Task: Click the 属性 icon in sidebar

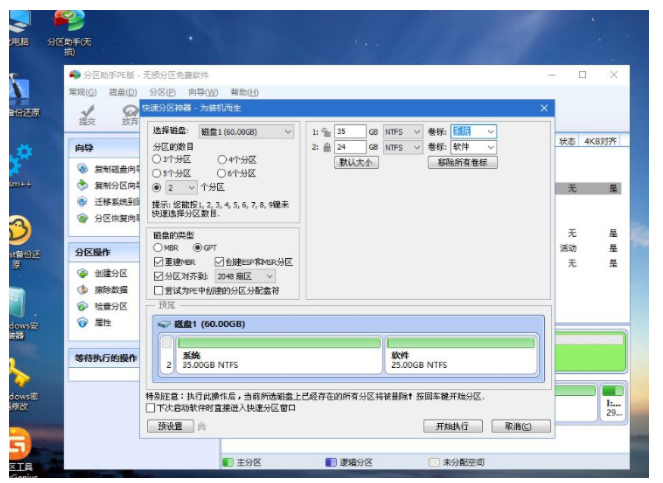Action: (83, 322)
